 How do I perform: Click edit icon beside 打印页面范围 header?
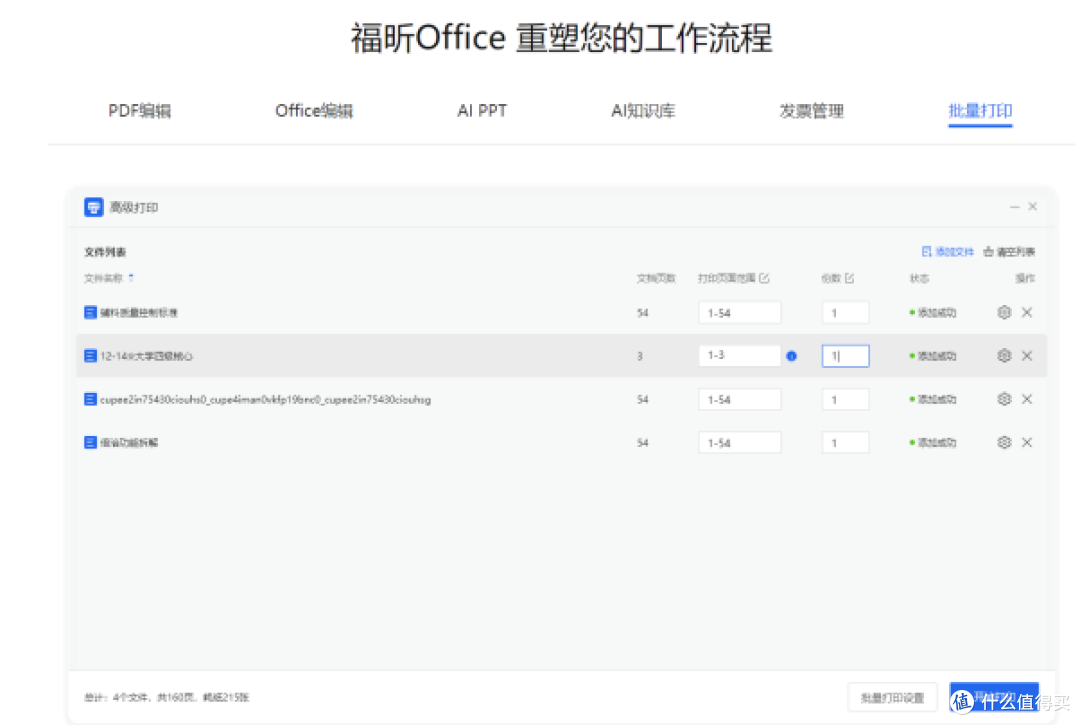point(764,278)
